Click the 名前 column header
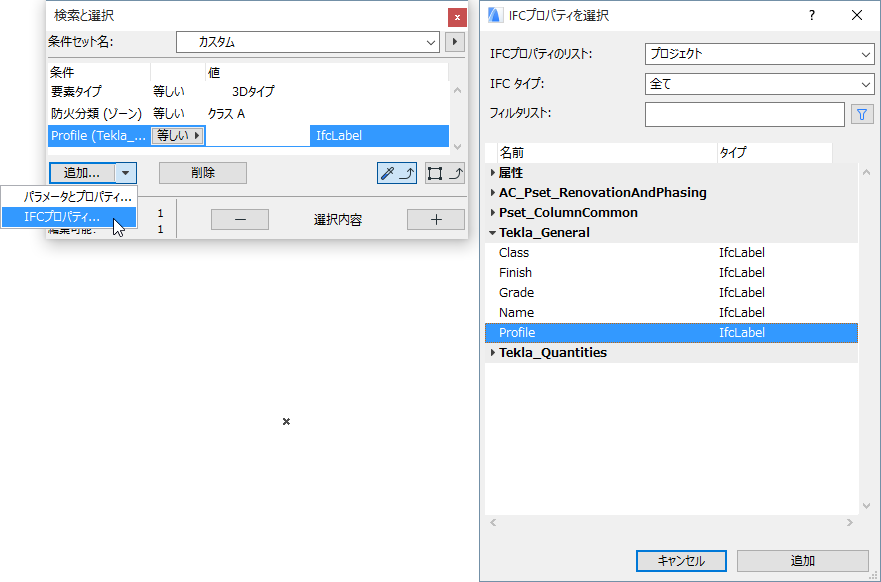The width and height of the screenshot is (881, 582). coord(607,152)
